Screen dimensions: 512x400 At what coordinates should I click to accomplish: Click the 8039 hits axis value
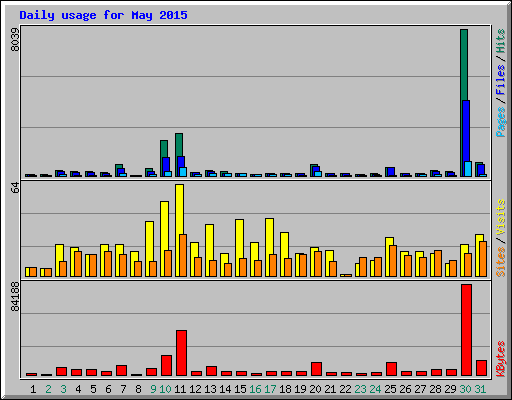pos(15,40)
